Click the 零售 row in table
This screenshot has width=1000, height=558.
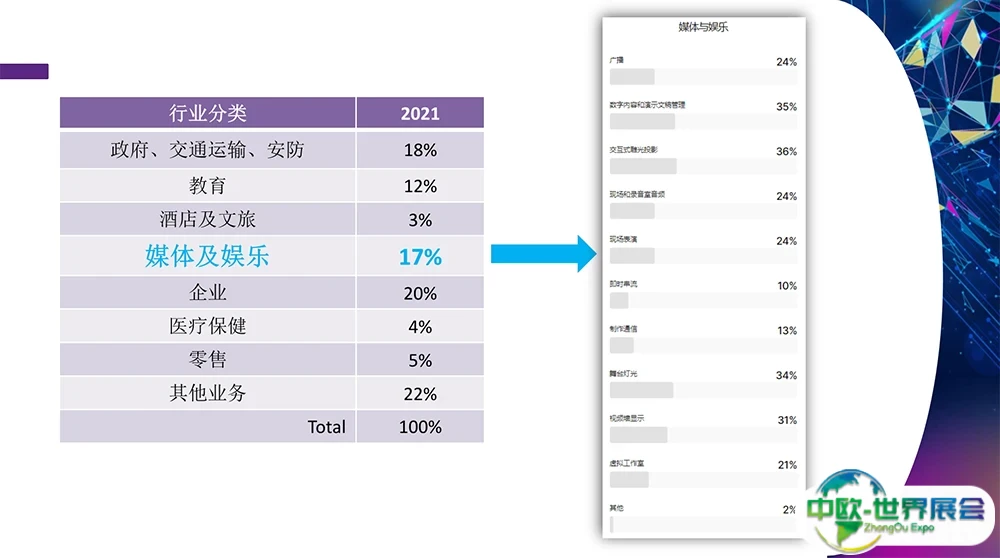(x=207, y=360)
